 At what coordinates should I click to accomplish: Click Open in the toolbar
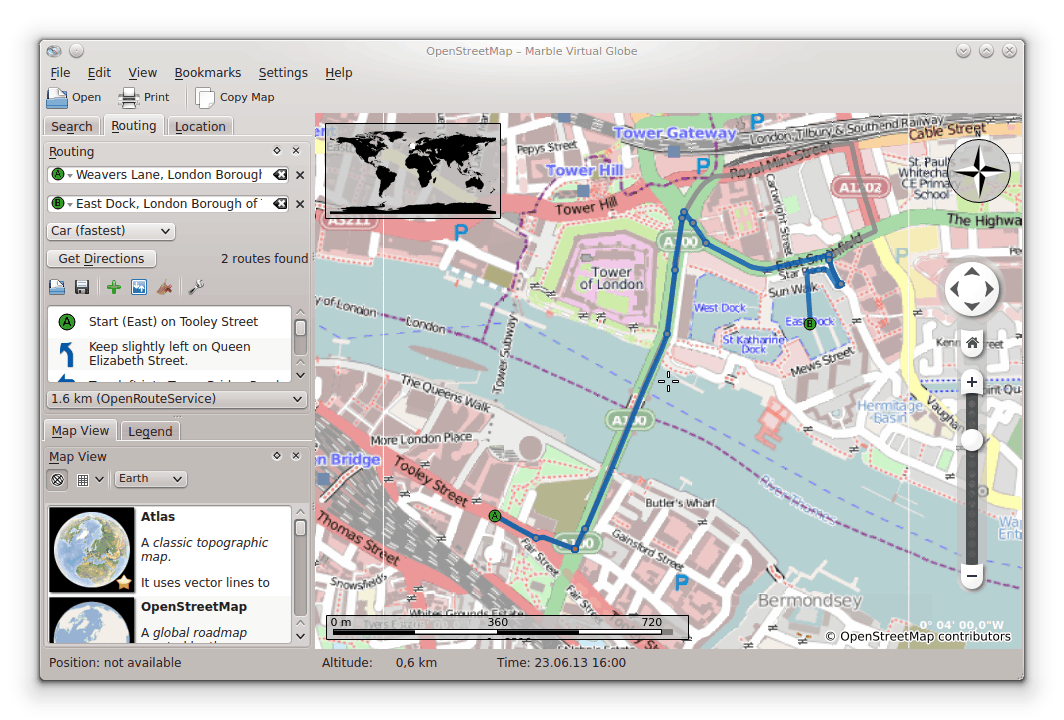pos(74,98)
